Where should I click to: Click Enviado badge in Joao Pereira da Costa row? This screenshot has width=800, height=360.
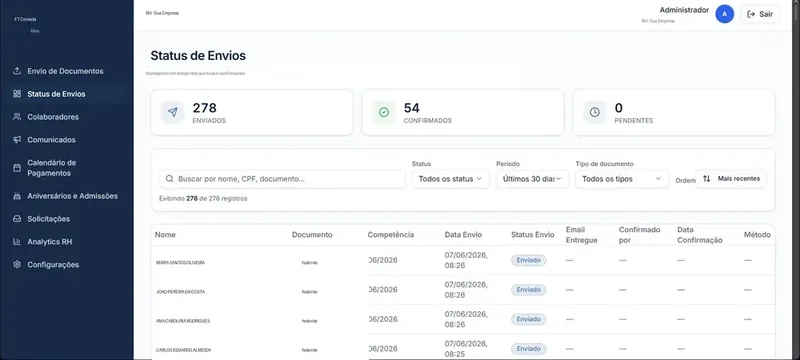coord(529,290)
